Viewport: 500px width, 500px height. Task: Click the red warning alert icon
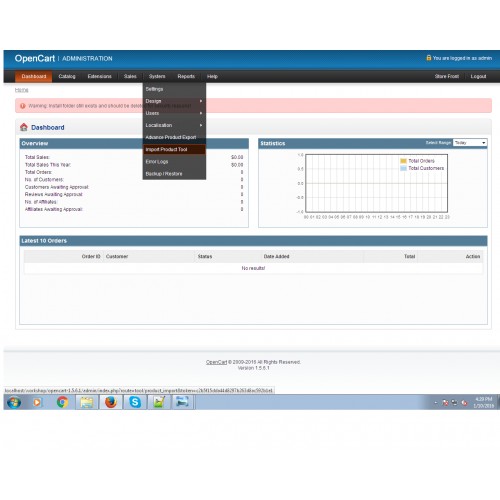(23, 106)
